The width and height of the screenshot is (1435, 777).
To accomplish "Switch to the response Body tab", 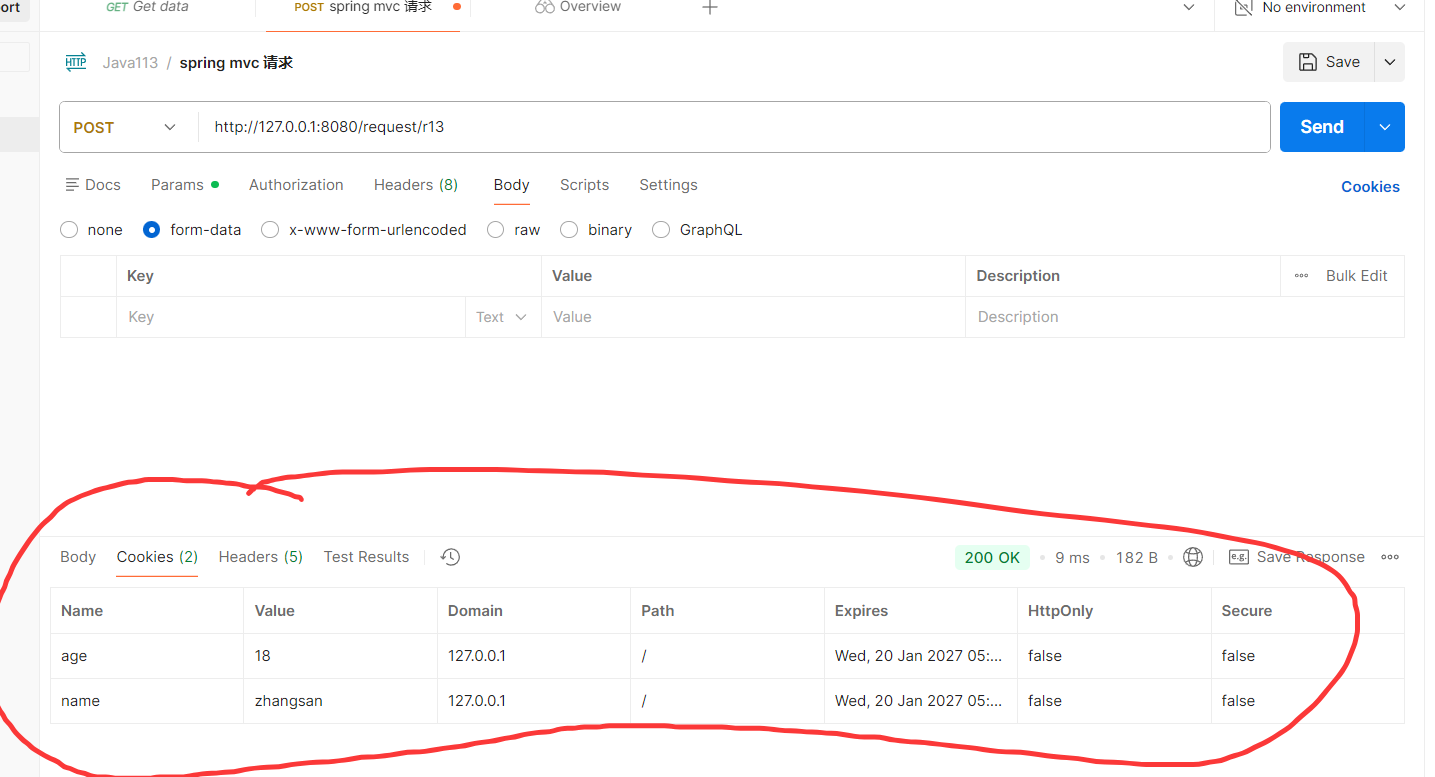I will tap(78, 557).
